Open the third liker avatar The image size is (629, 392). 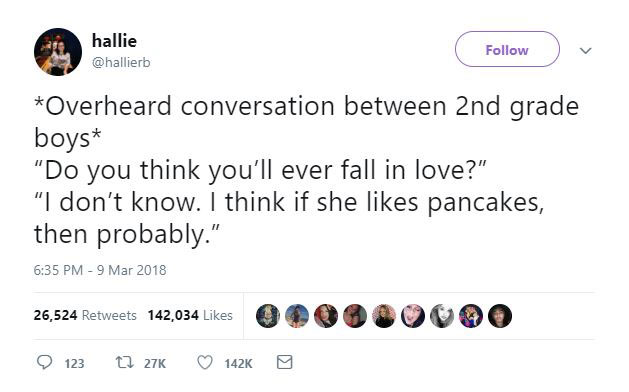pyautogui.click(x=326, y=316)
